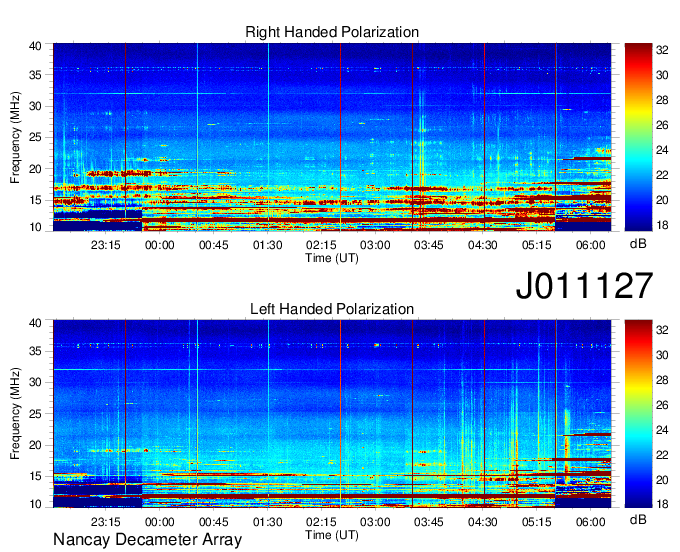The width and height of the screenshot is (680, 552).
Task: Click the 18 value on the top color bar
Action: 662,225
